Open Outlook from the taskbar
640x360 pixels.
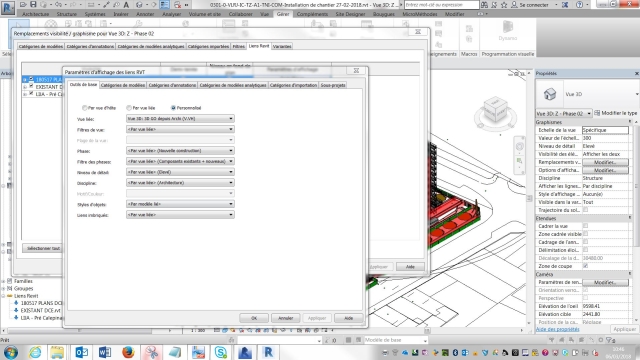click(81, 352)
